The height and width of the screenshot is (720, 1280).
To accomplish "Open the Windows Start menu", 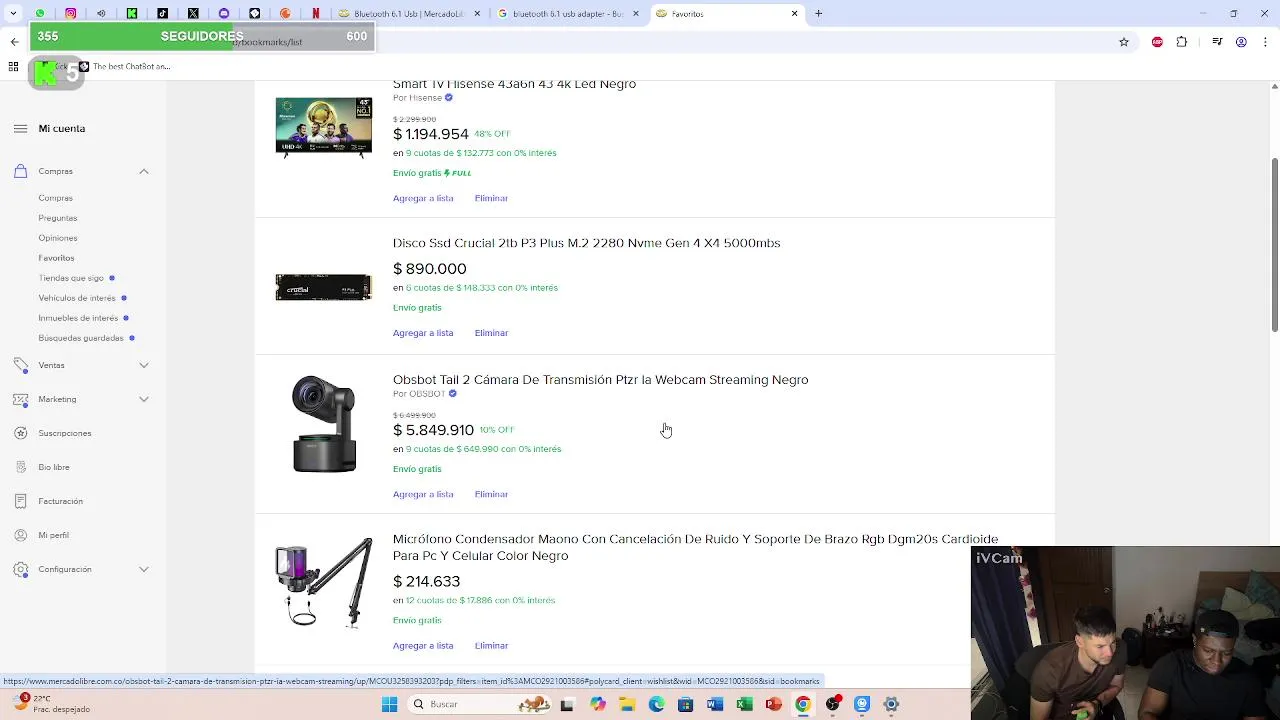I will (x=389, y=704).
